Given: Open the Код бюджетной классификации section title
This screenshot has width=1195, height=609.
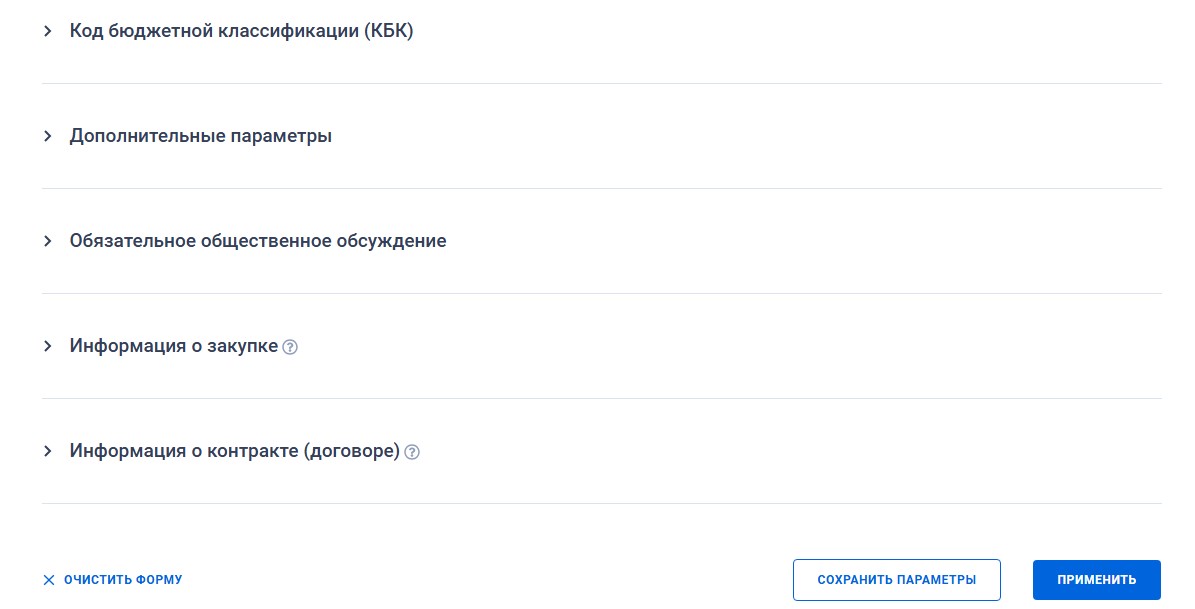Looking at the screenshot, I should [x=240, y=31].
